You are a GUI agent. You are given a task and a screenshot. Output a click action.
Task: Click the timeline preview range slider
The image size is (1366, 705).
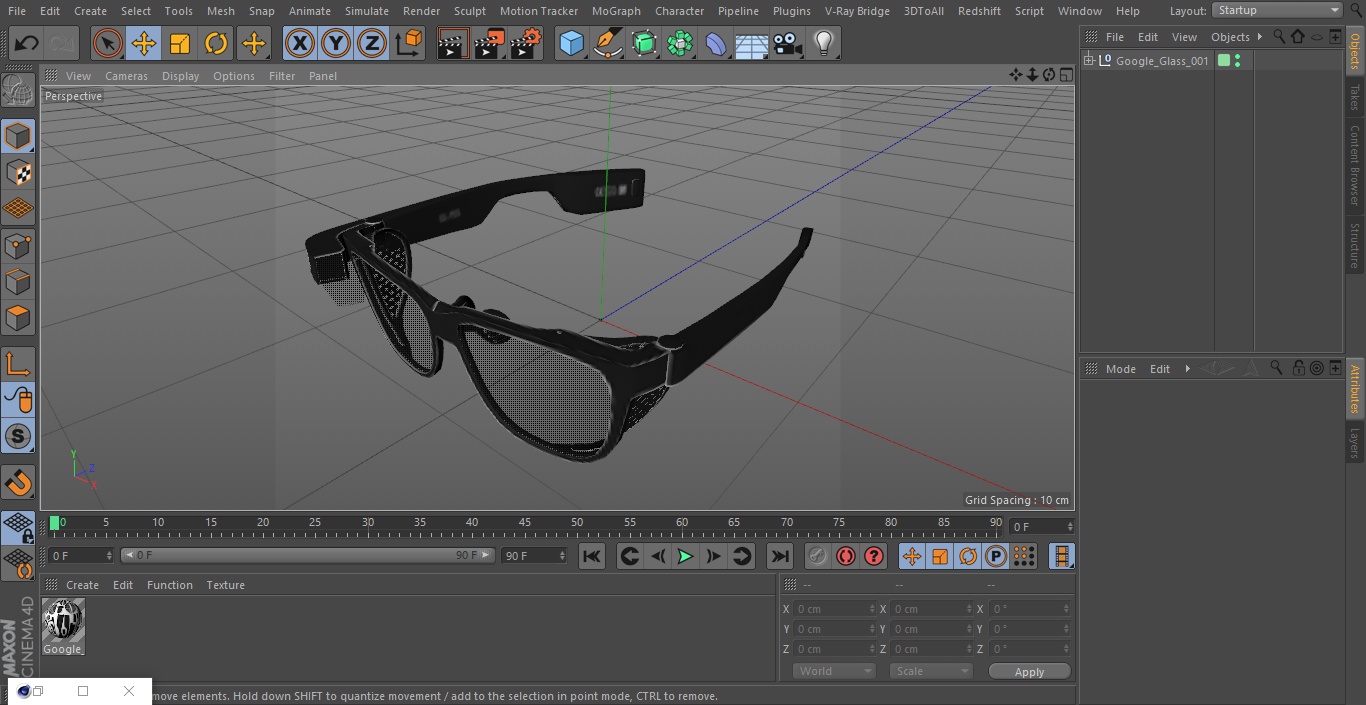coord(308,555)
